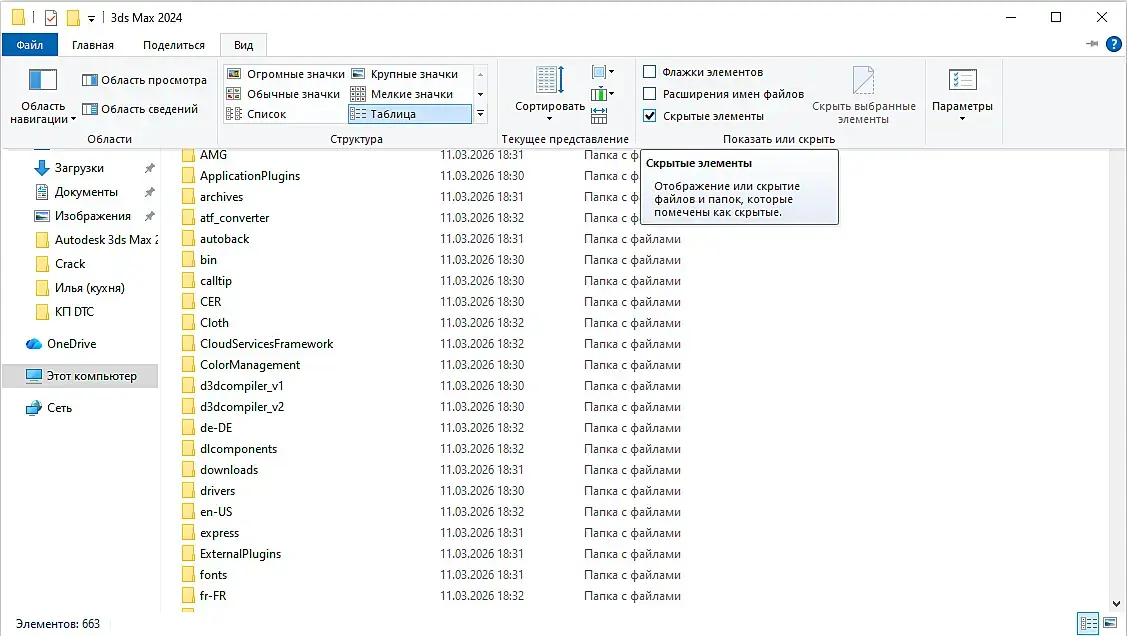Switch to details view icon in status bar

[1088, 623]
